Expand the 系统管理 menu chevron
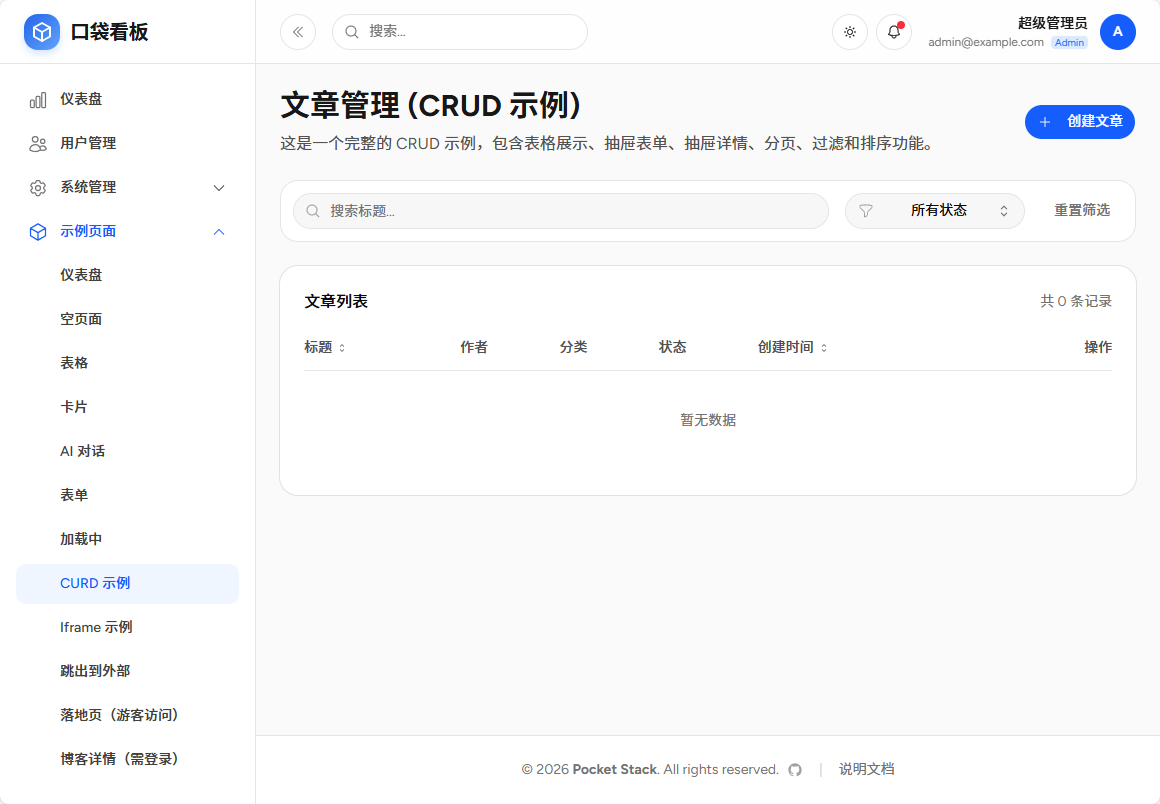1160x804 pixels. click(218, 187)
